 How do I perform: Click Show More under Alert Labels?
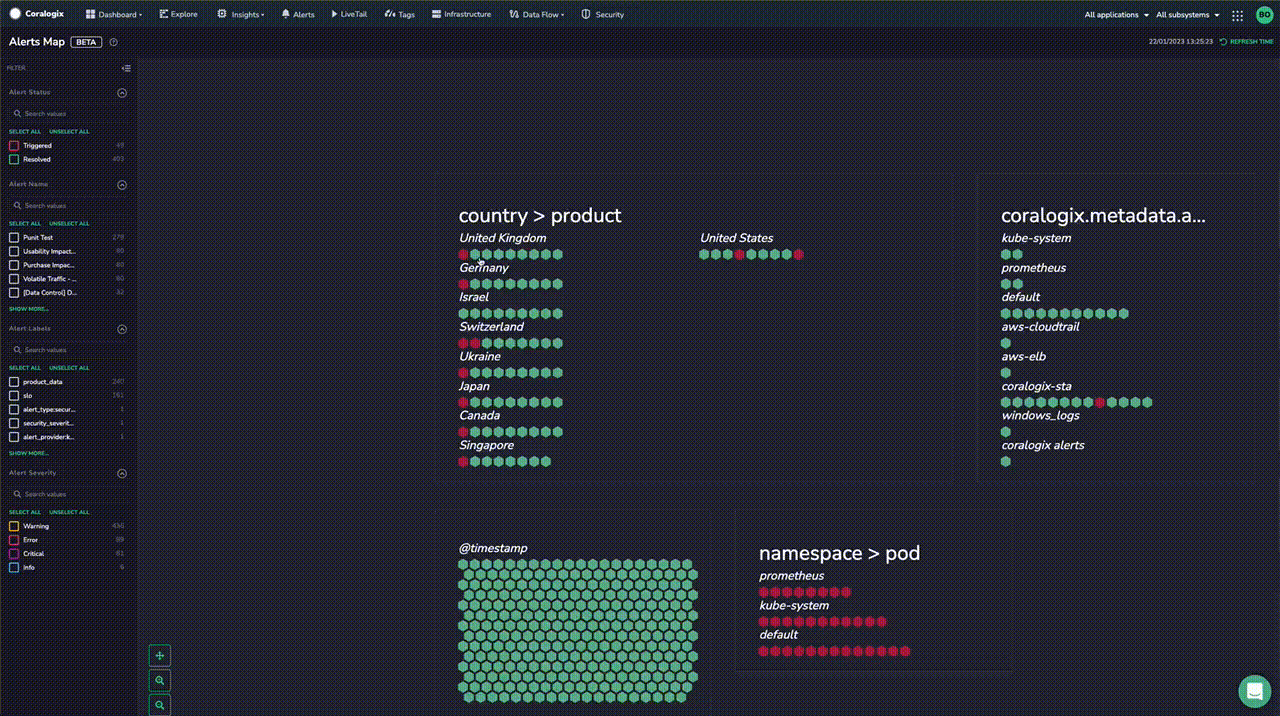point(29,453)
